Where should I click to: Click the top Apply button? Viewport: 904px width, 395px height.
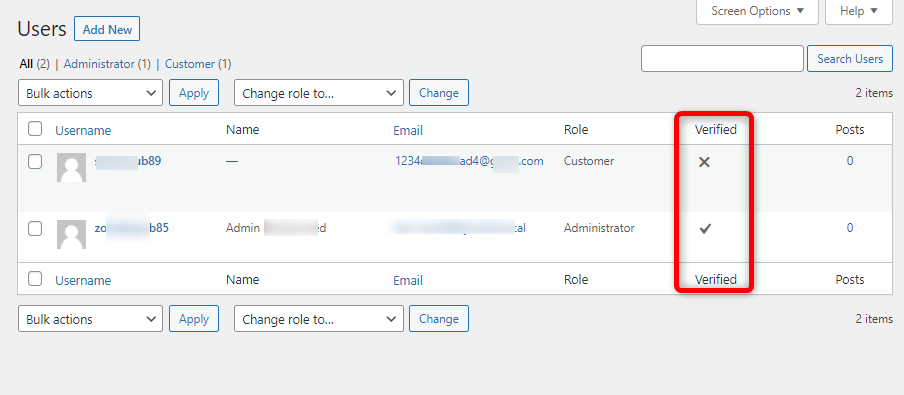194,93
